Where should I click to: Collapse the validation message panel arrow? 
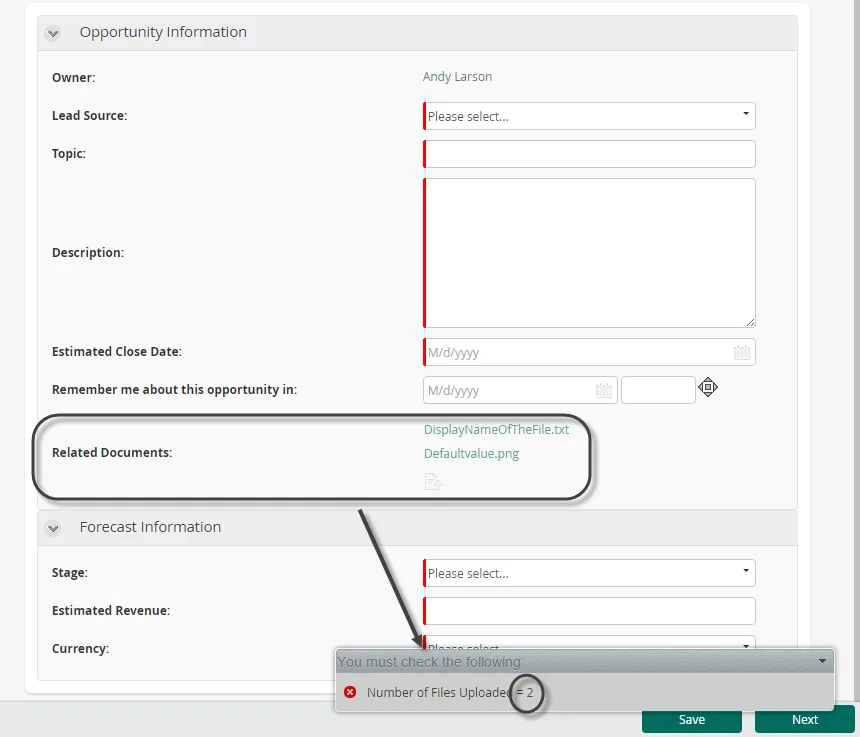pos(822,661)
